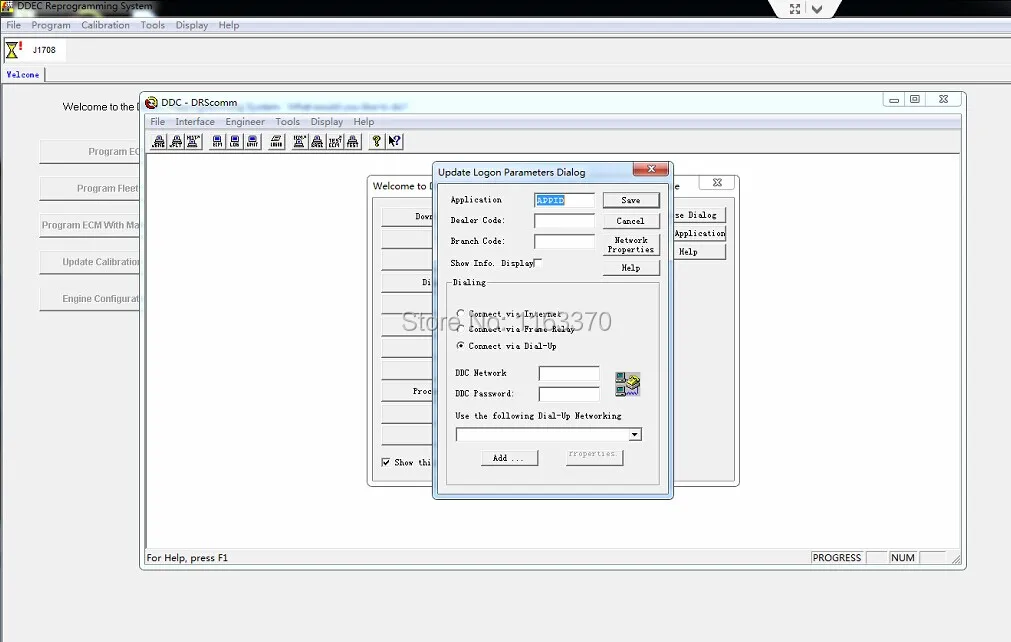Click the Application button in Welcome dialog behind

[700, 233]
